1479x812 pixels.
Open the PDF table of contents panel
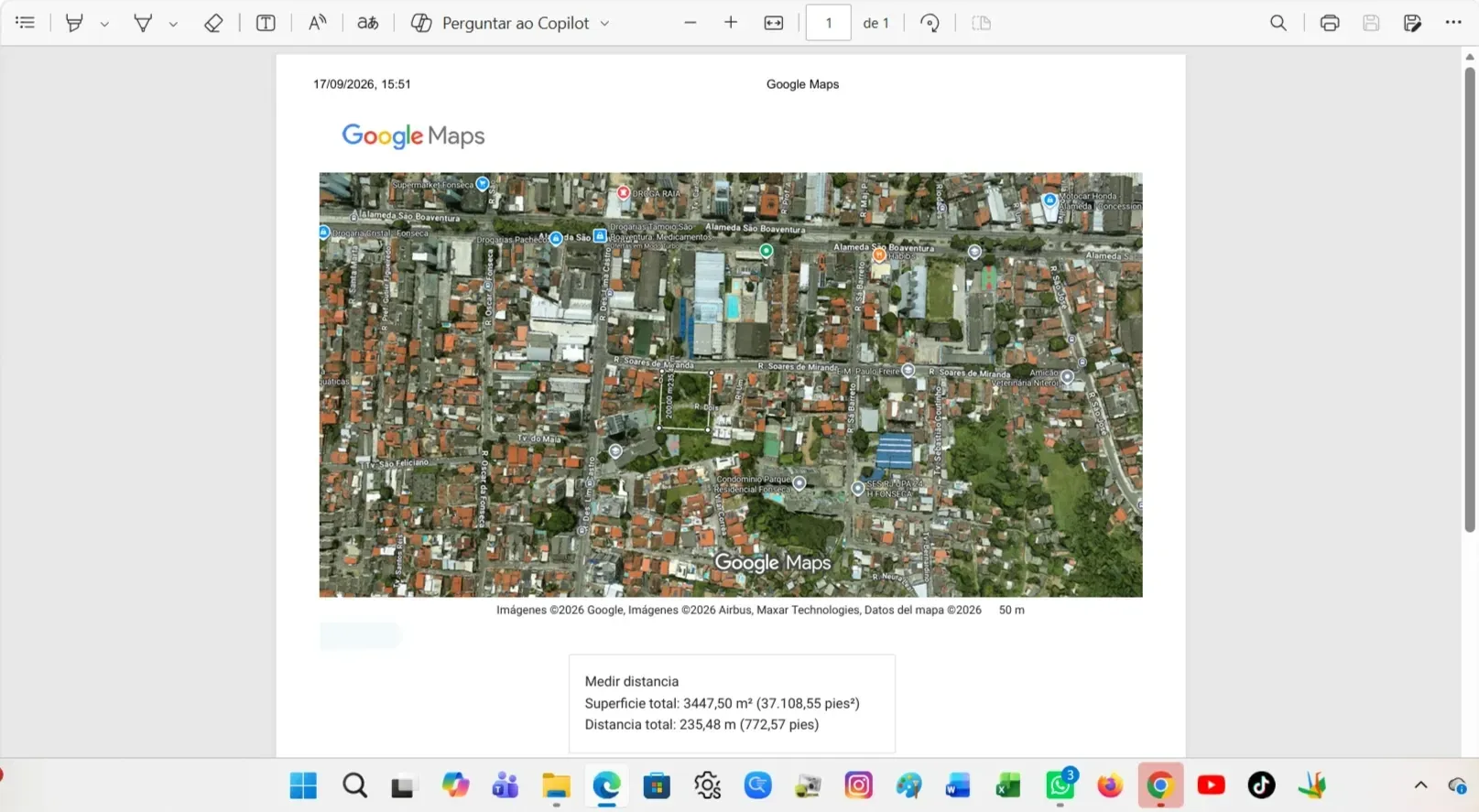click(x=25, y=23)
